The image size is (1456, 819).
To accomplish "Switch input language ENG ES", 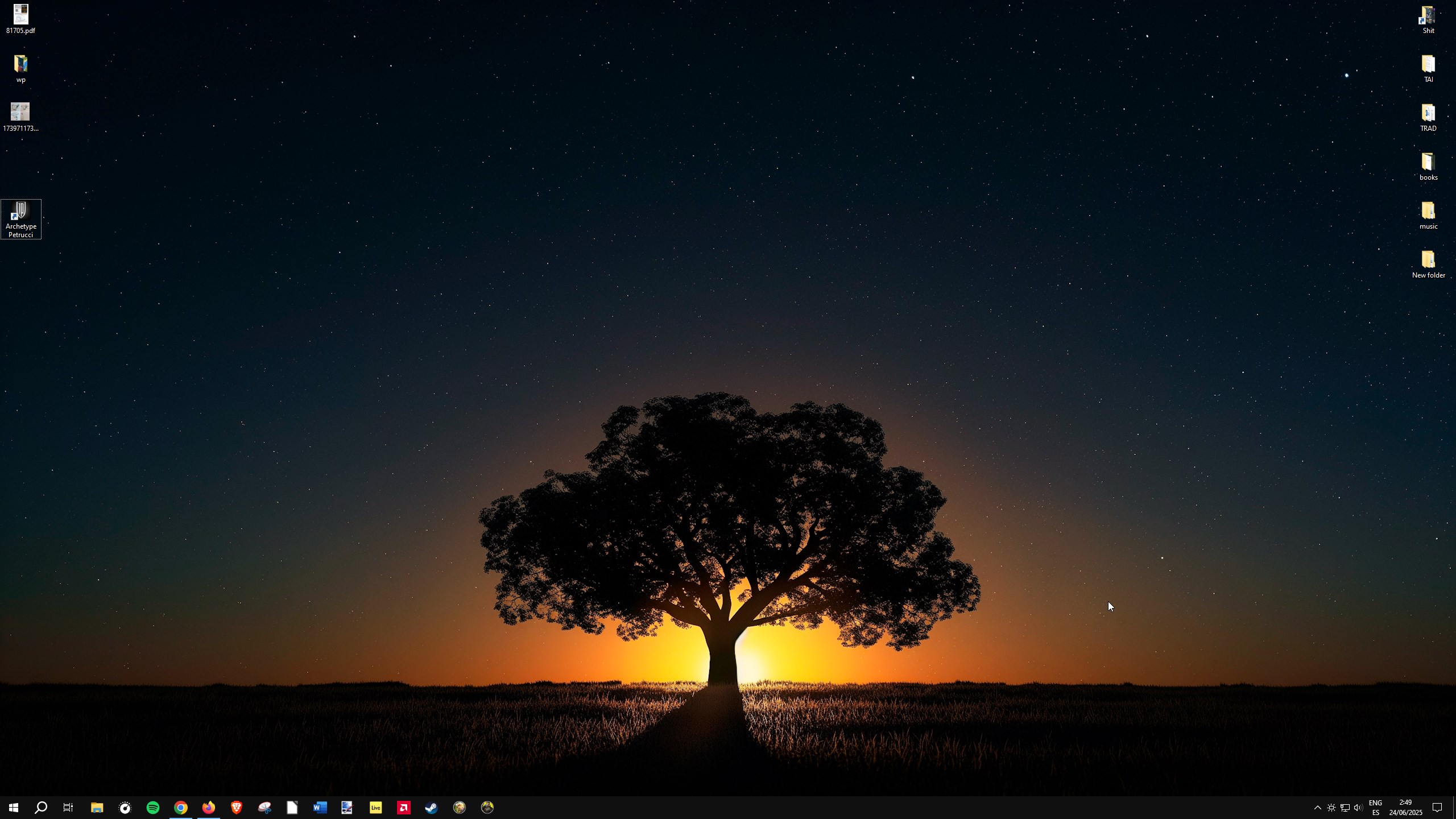I will [1375, 808].
